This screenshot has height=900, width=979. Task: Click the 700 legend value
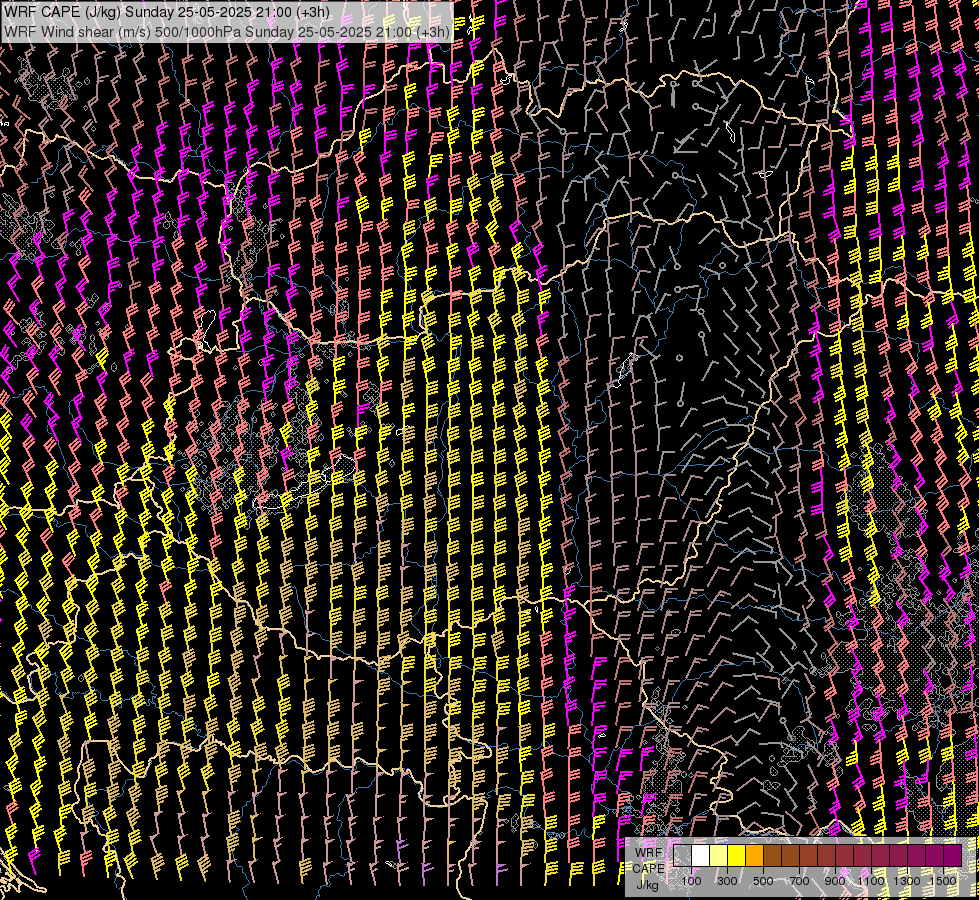(799, 881)
